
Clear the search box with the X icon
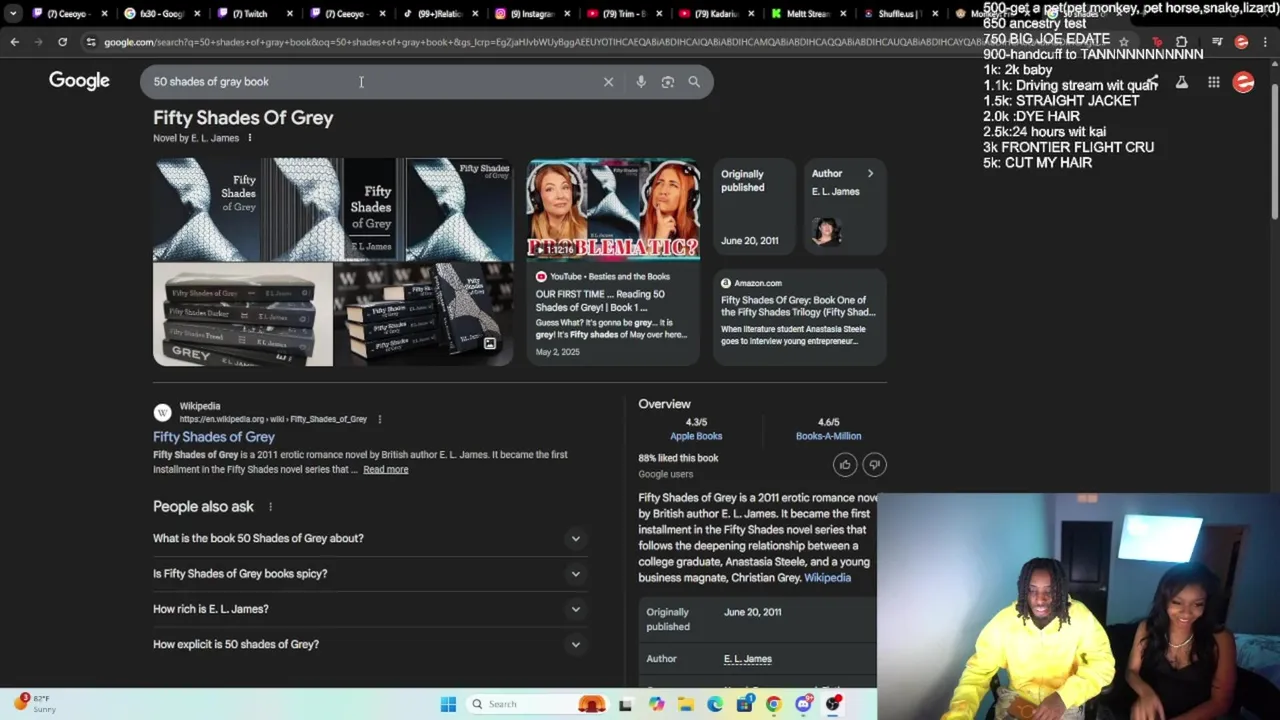point(608,82)
